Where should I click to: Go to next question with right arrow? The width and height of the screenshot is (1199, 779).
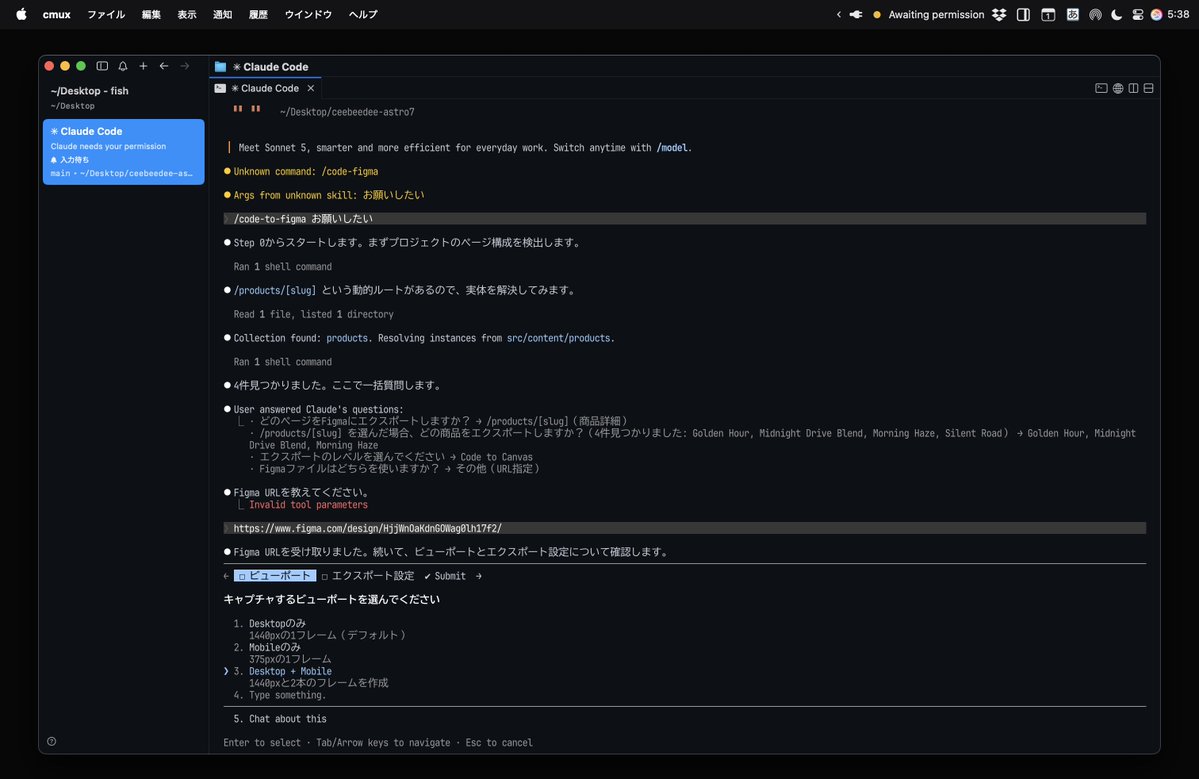[479, 576]
